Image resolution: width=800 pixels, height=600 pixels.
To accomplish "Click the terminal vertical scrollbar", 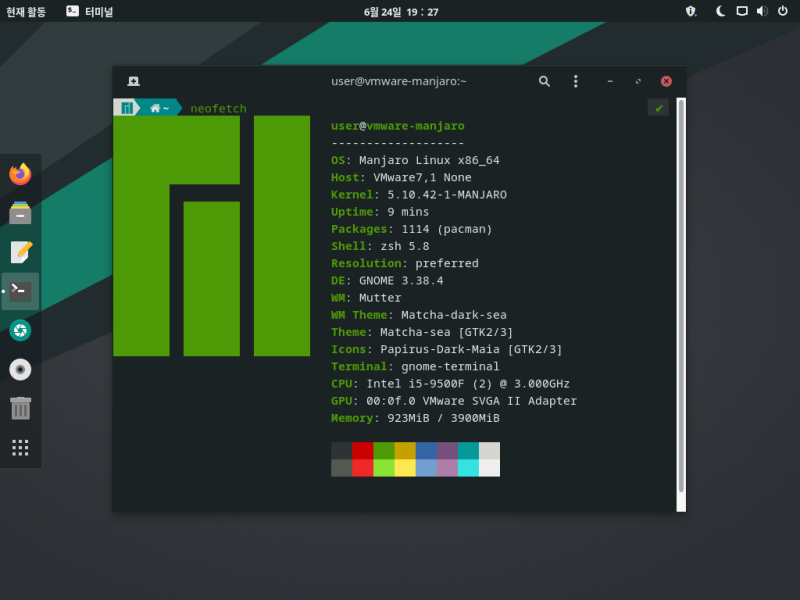I will (681, 296).
